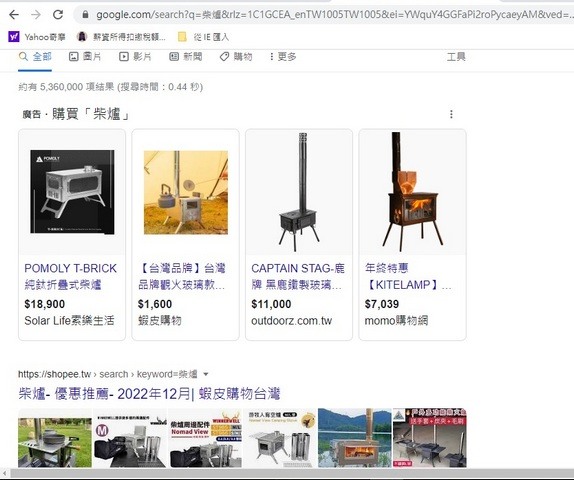Click the red-banner outdoor stove thumbnail

pyautogui.click(x=430, y=438)
